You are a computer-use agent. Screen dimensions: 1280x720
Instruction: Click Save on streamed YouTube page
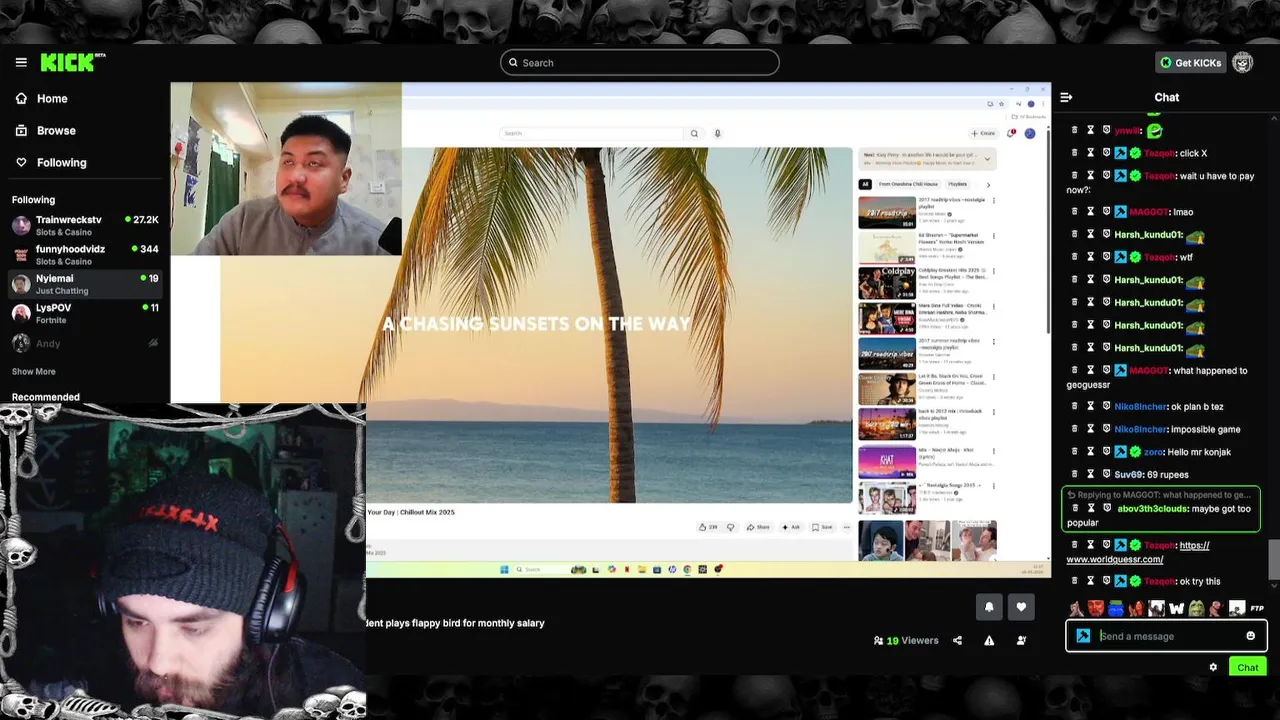(822, 527)
